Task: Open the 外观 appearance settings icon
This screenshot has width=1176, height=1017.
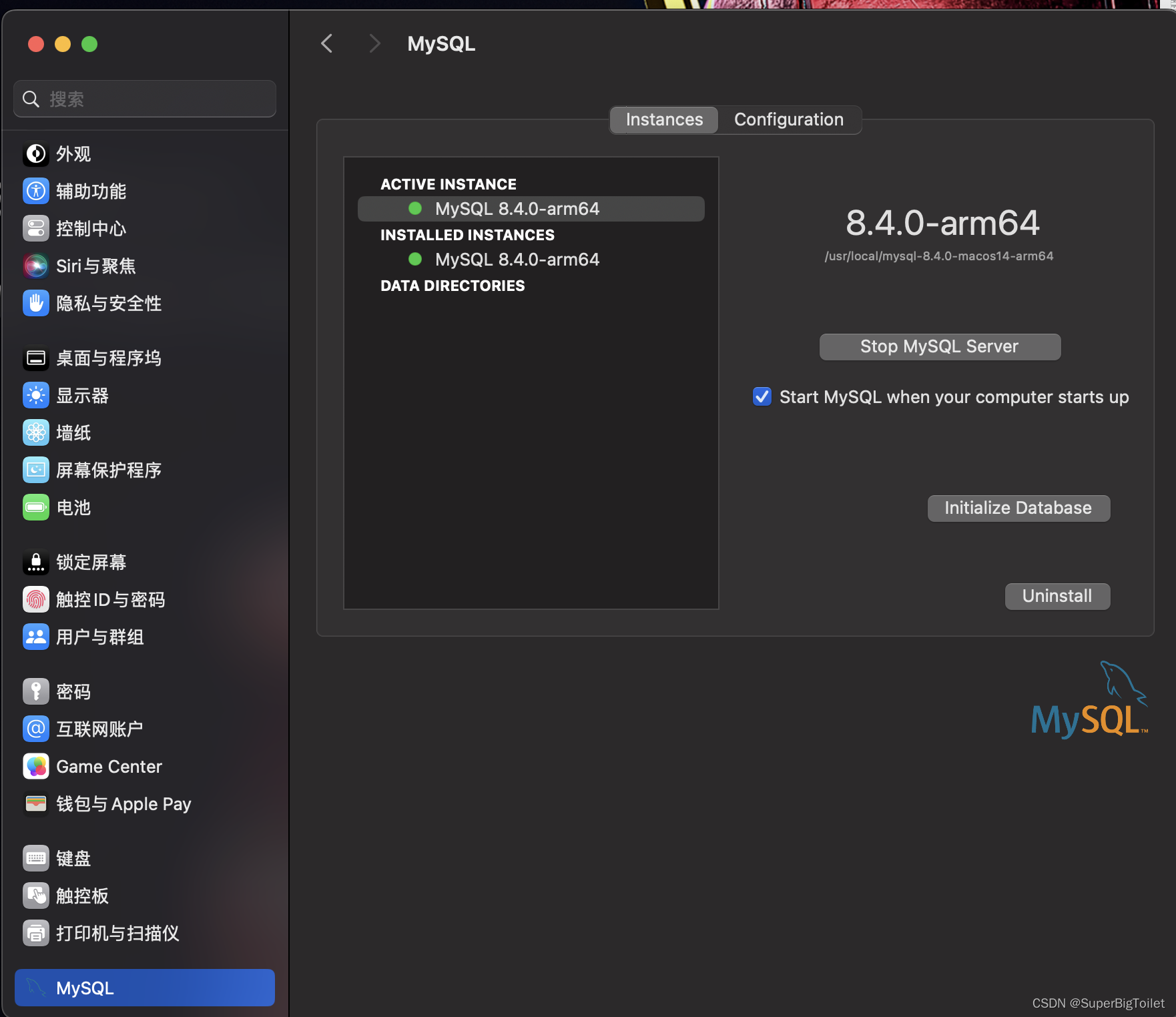Action: click(x=36, y=154)
